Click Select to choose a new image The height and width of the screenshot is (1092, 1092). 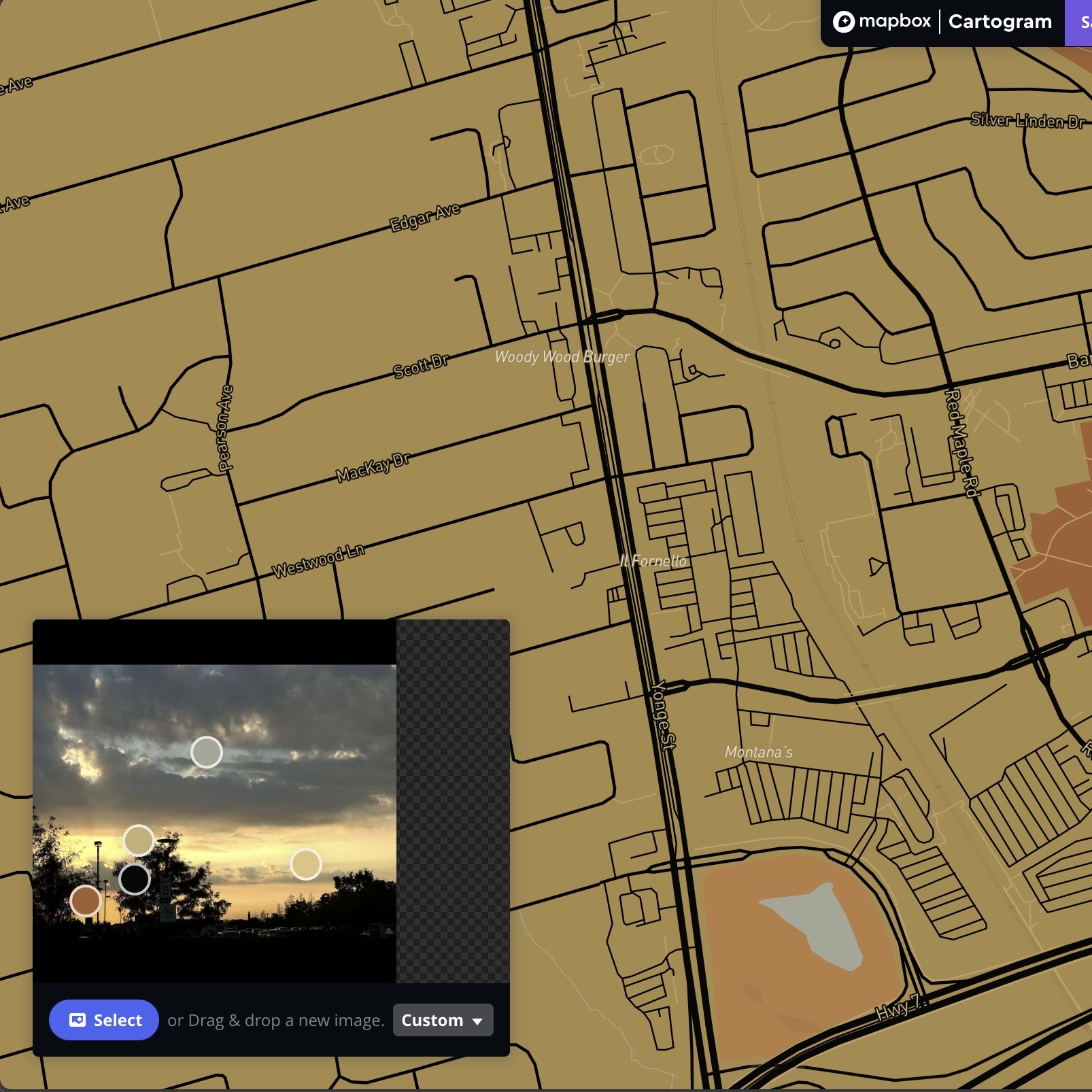tap(103, 1019)
